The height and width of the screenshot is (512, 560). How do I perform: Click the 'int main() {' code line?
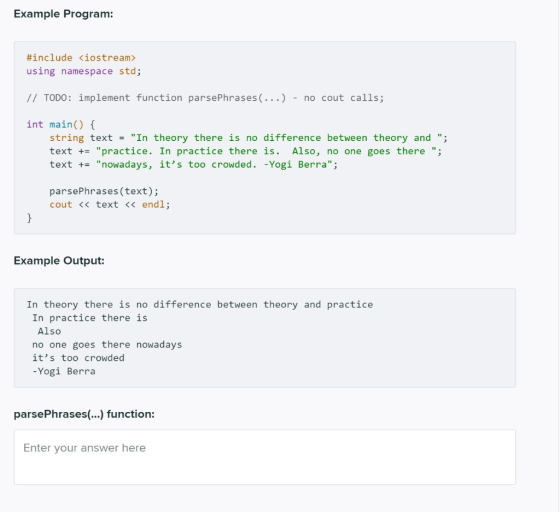coord(61,125)
